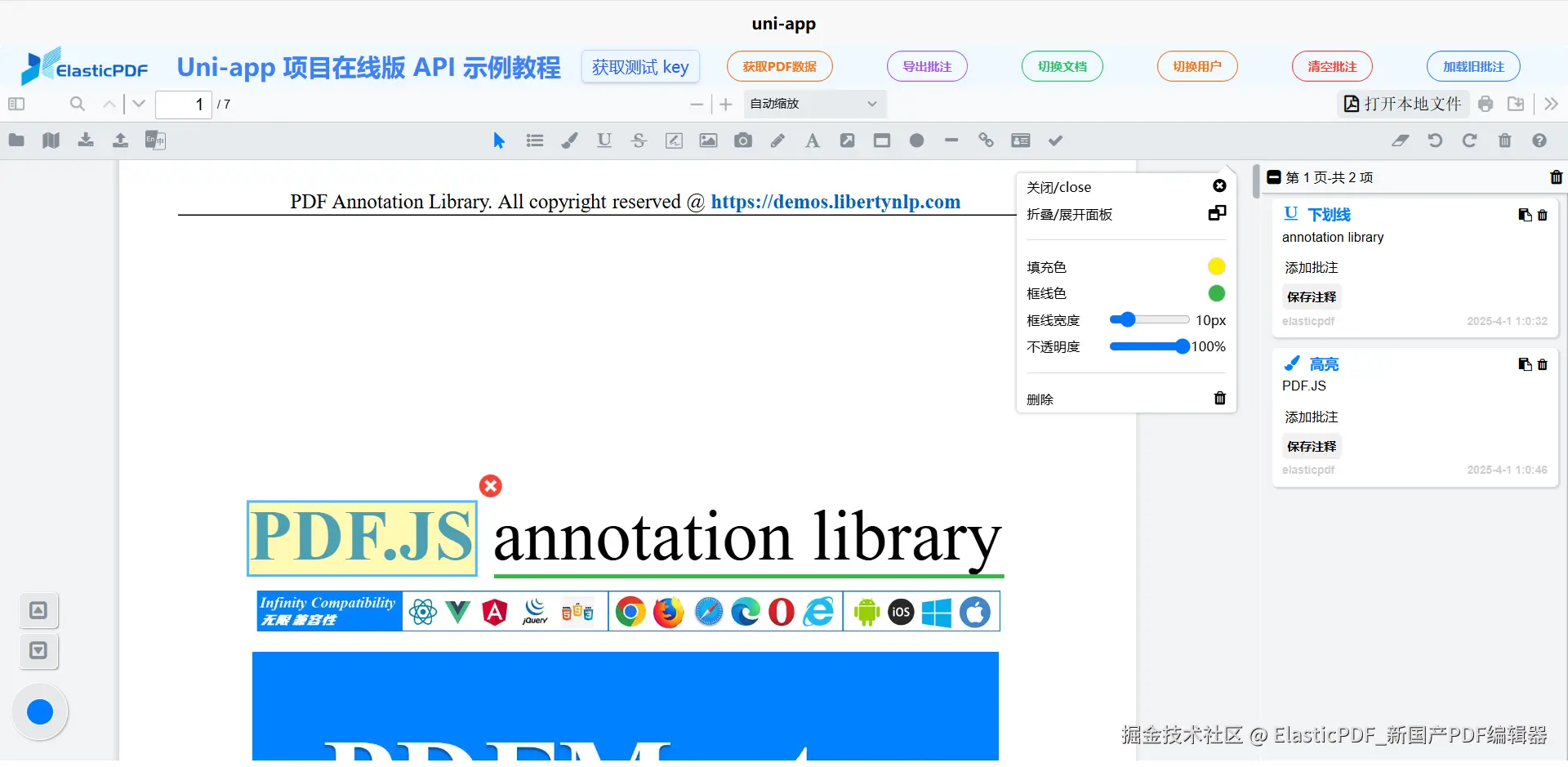Print the document
This screenshot has width=1568, height=767.
pyautogui.click(x=1486, y=104)
